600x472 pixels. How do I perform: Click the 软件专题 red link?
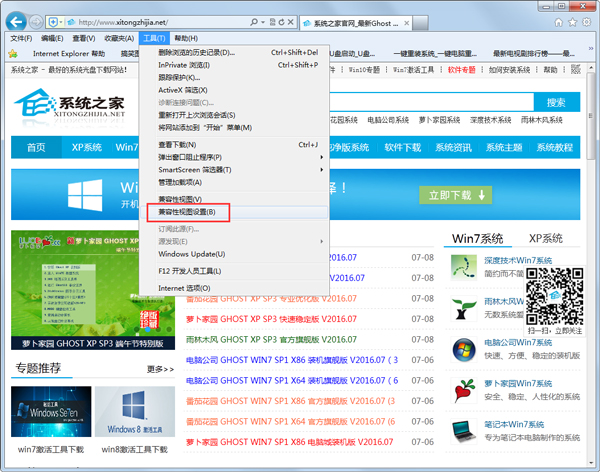(461, 70)
